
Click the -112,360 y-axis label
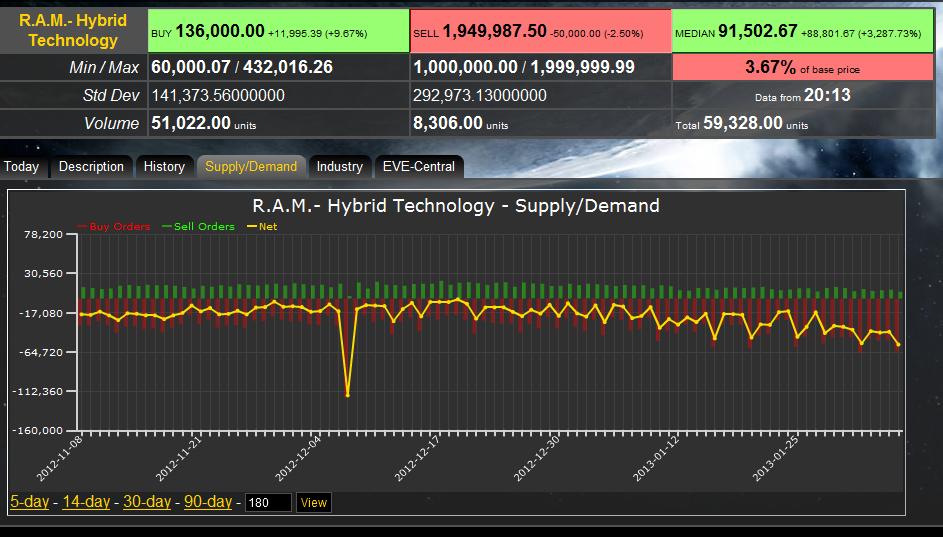point(38,391)
